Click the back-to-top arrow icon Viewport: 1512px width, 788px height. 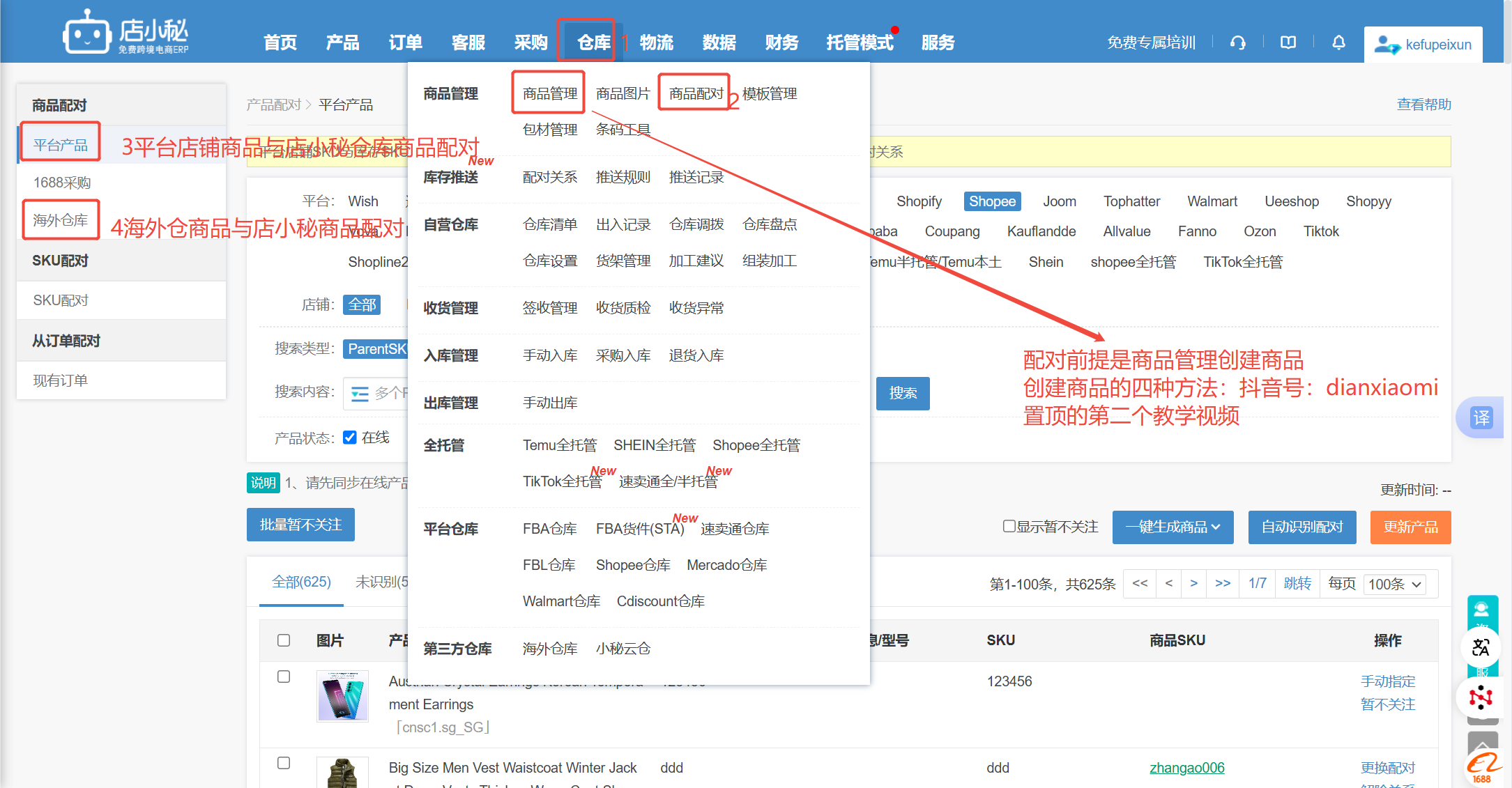1482,742
